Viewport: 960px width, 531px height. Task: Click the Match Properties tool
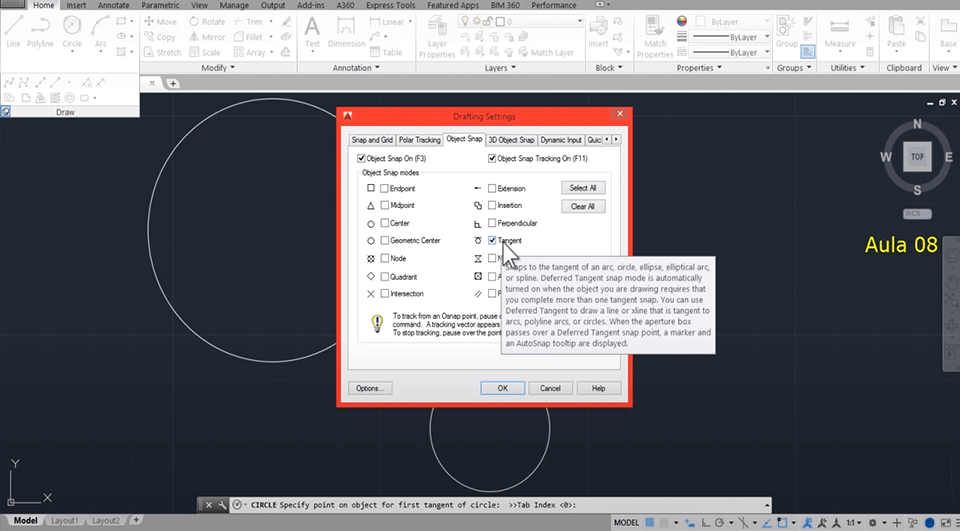point(654,37)
